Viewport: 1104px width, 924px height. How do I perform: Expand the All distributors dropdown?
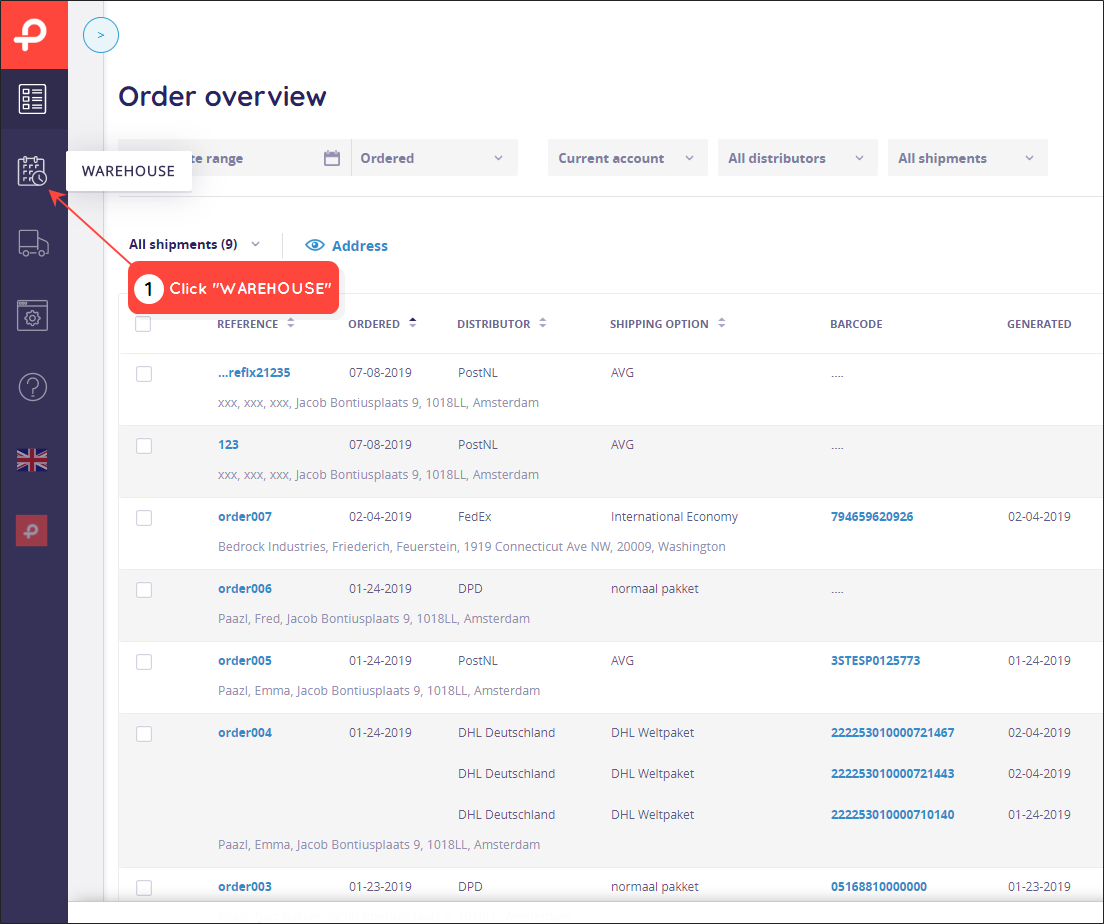[798, 158]
